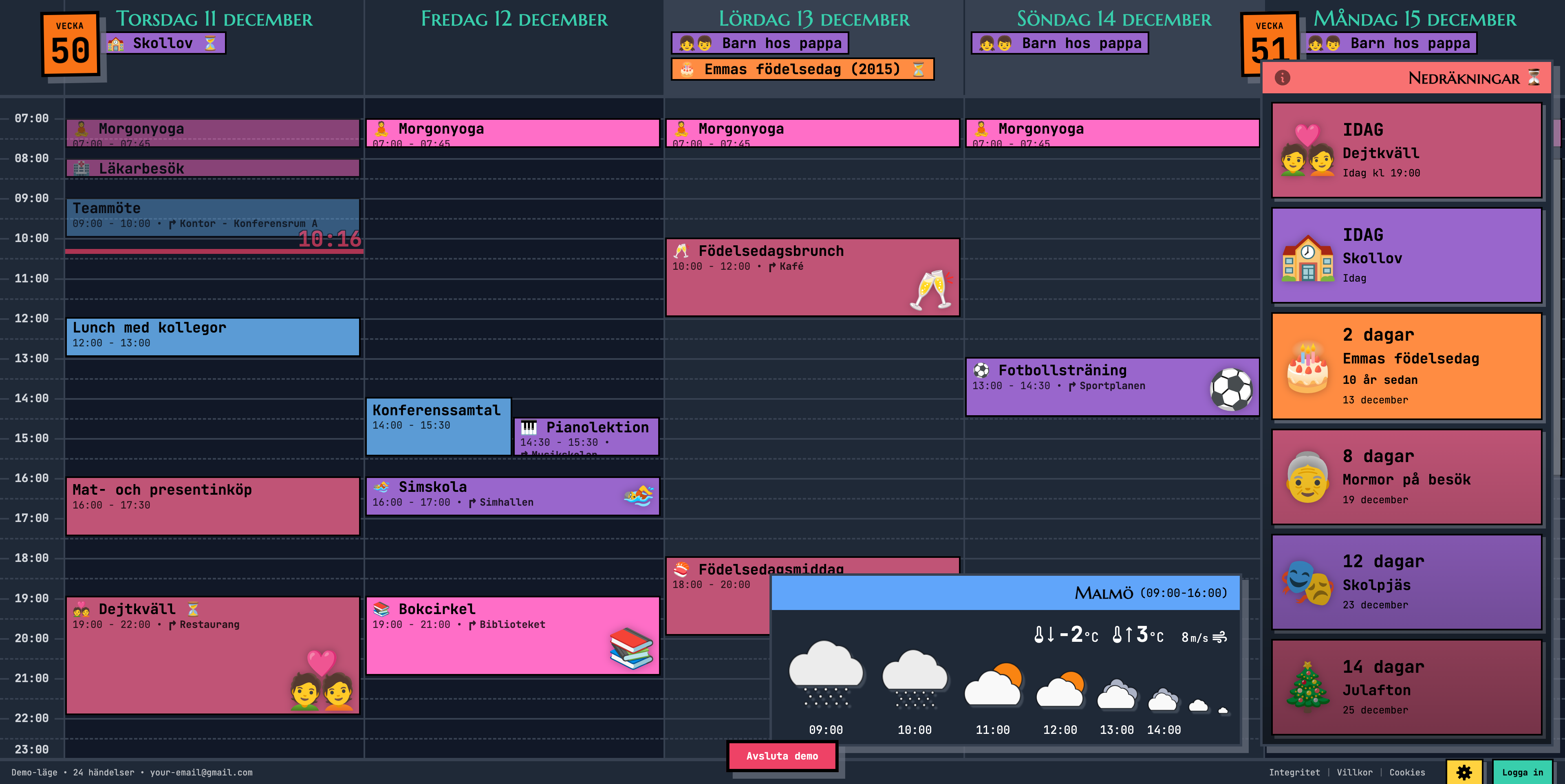Click the piano keys icon on Pianolektion

point(529,427)
